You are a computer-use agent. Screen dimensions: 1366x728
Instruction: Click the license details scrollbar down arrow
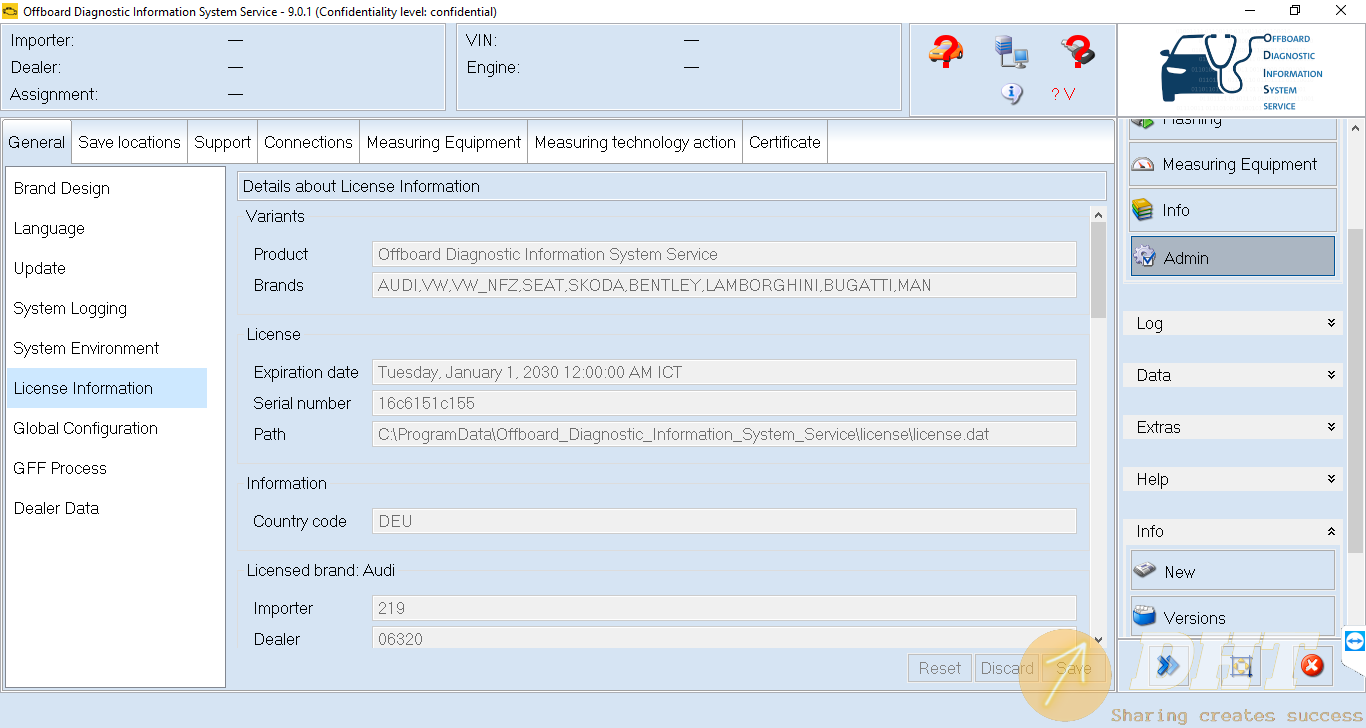coord(1098,640)
